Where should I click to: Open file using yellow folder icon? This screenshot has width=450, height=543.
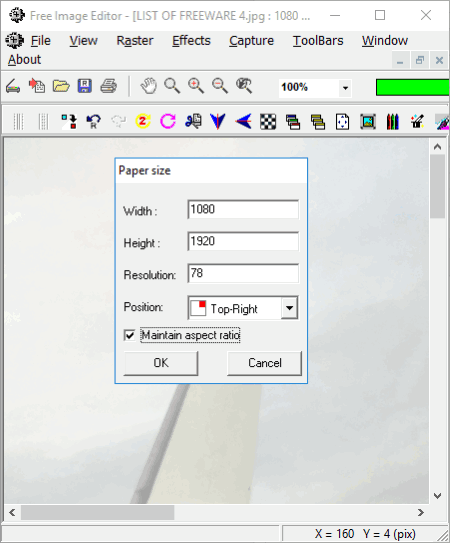point(61,86)
